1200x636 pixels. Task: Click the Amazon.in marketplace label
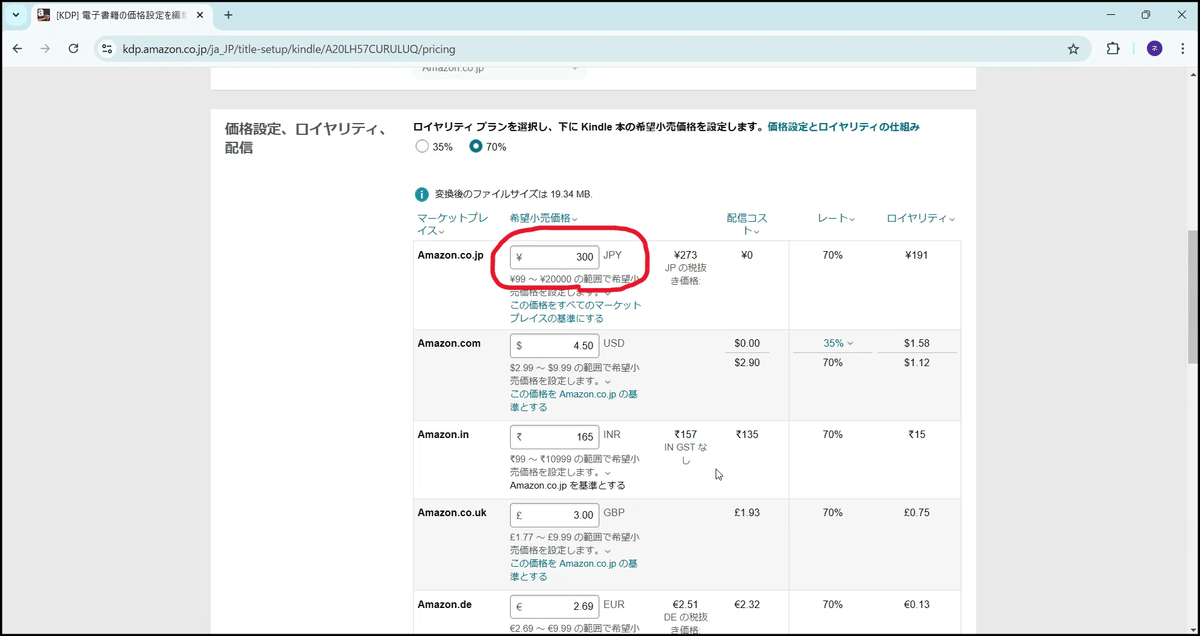click(x=443, y=435)
